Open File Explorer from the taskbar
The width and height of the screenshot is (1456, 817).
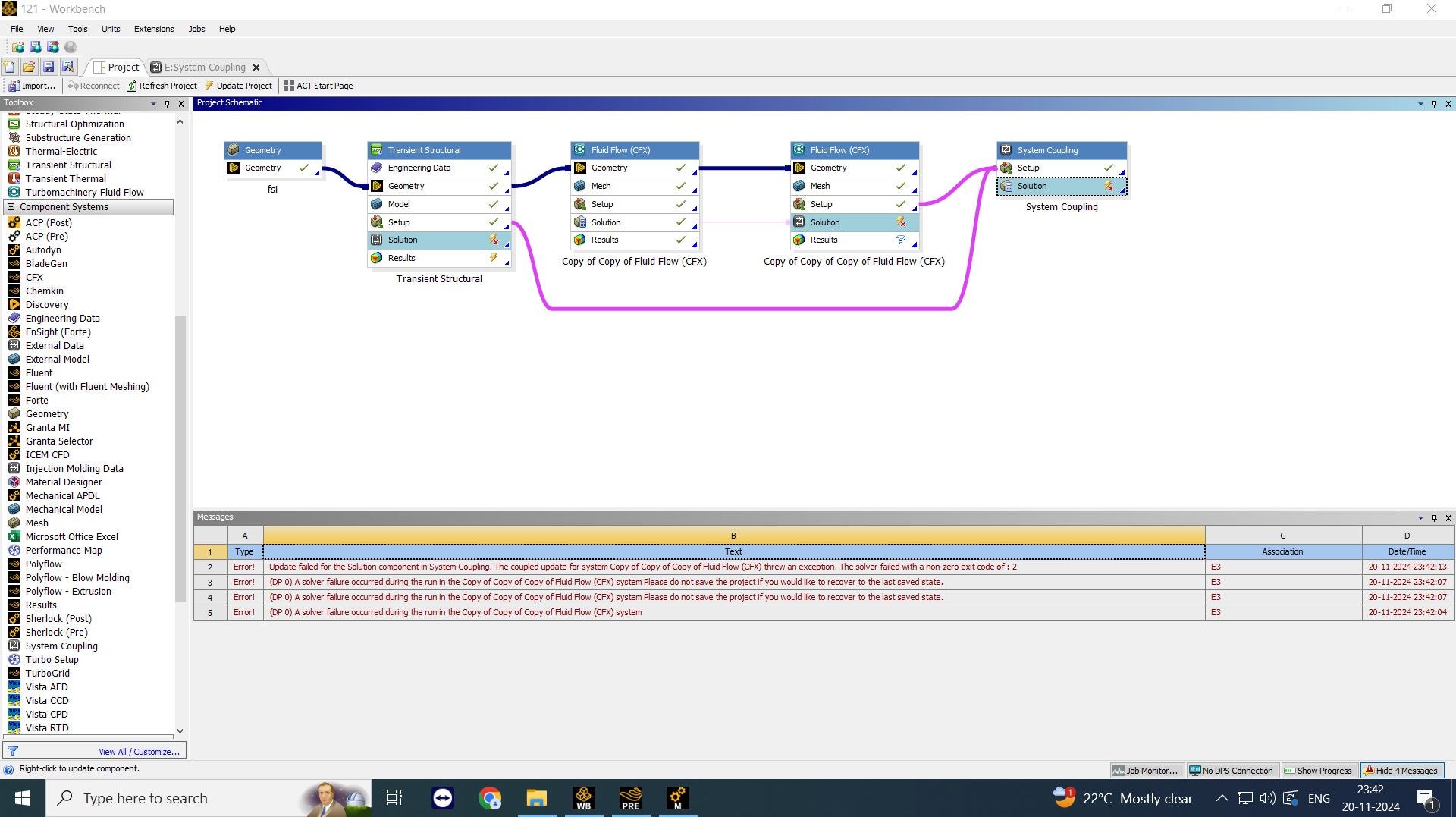[x=537, y=798]
